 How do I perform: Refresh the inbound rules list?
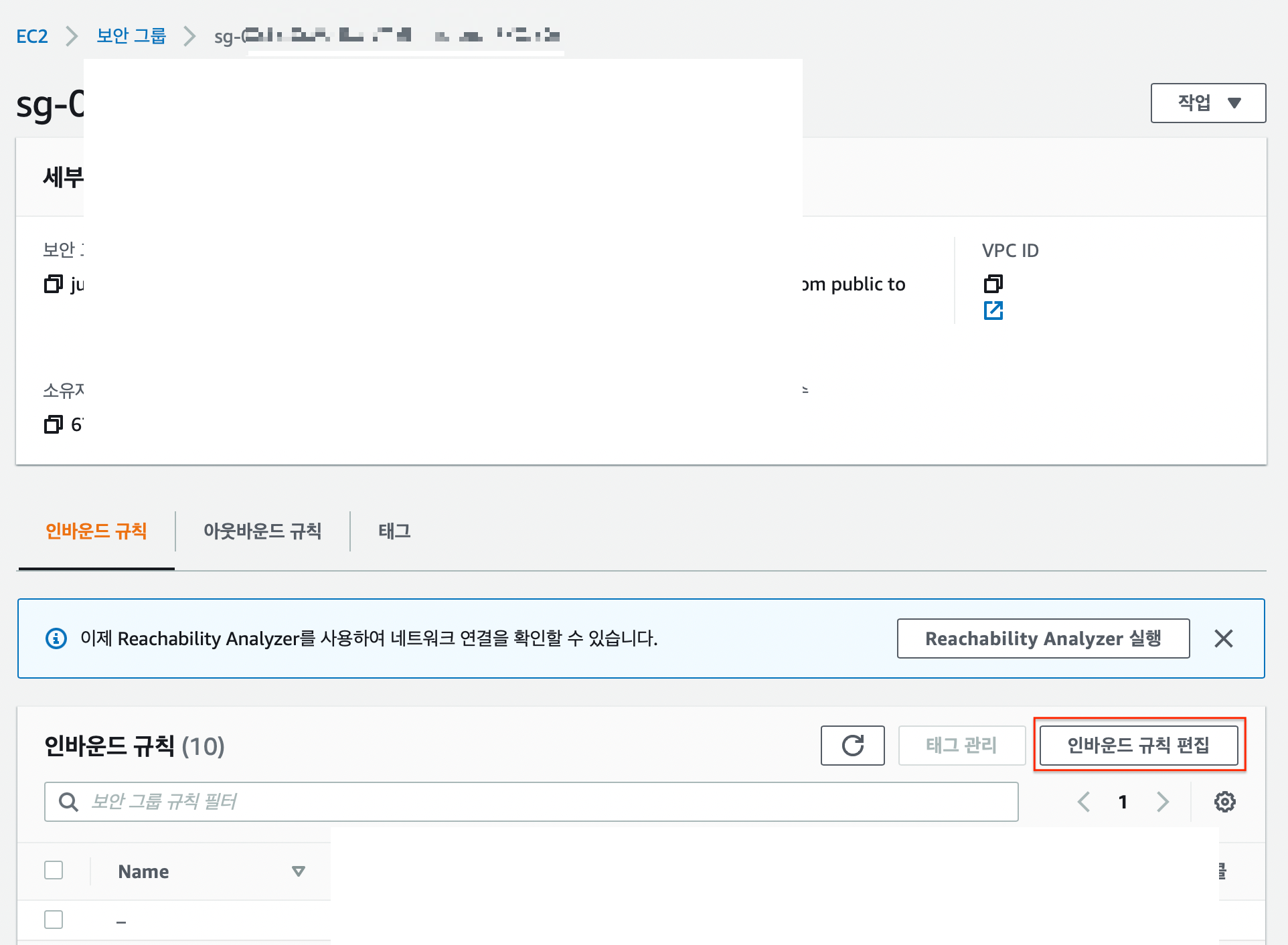click(852, 746)
